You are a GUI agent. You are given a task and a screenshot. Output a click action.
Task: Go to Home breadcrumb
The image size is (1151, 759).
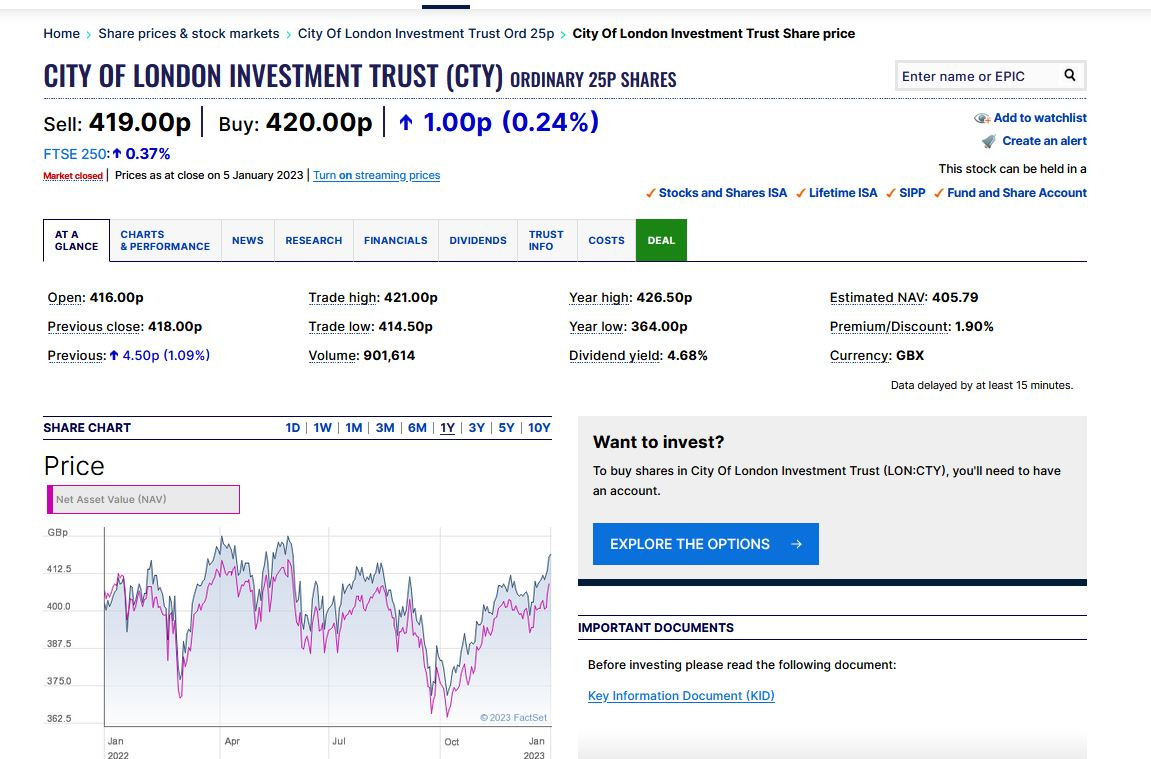click(62, 34)
